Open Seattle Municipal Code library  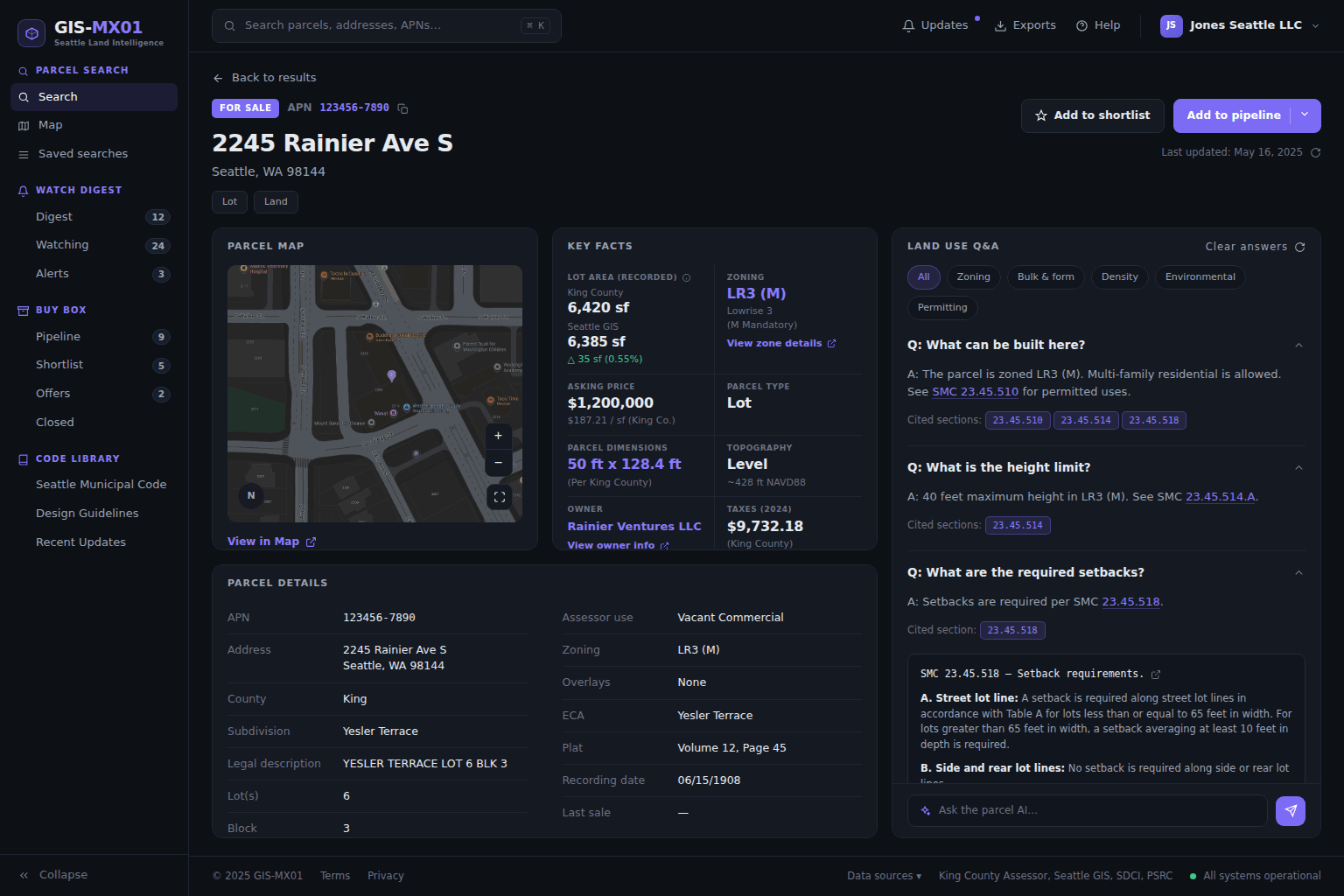tap(101, 485)
